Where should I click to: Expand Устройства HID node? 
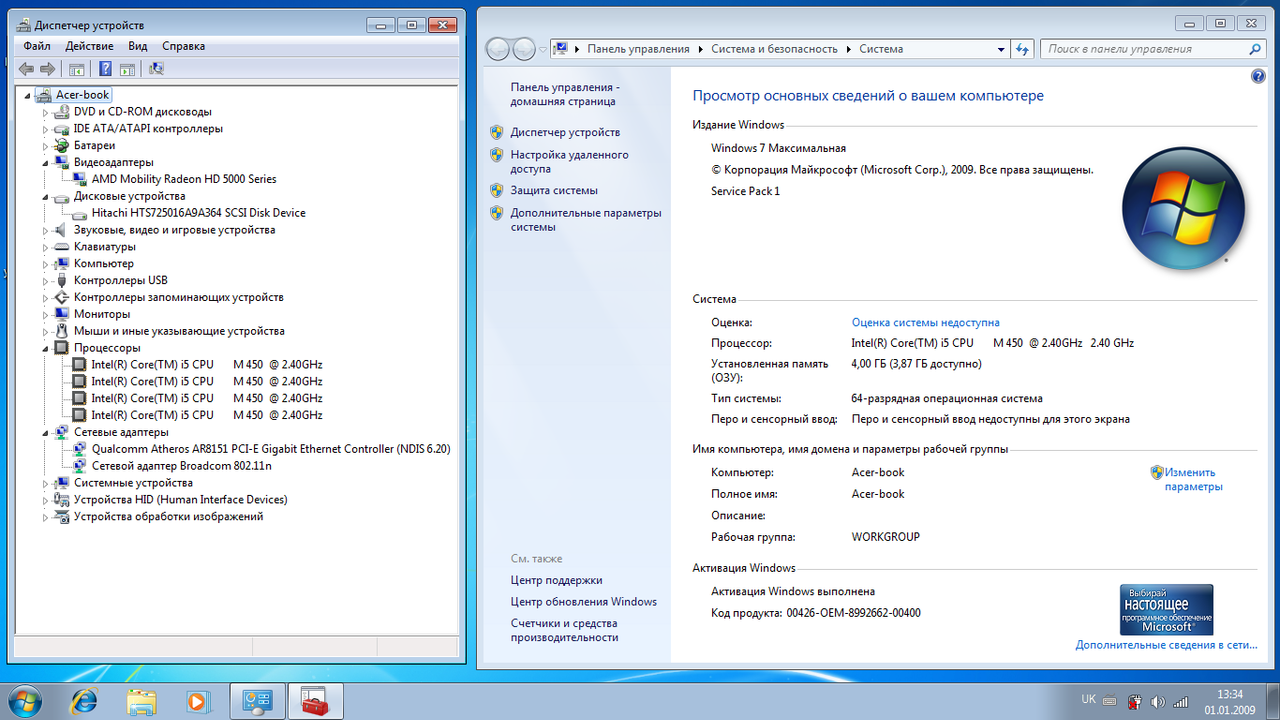tap(45, 500)
